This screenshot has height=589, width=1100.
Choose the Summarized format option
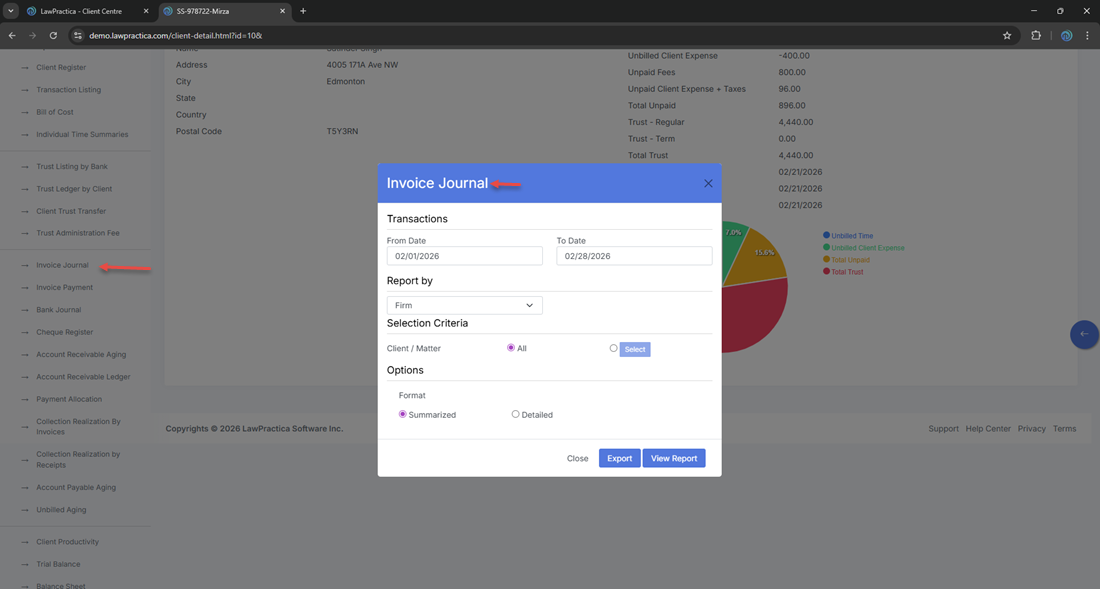tap(403, 414)
